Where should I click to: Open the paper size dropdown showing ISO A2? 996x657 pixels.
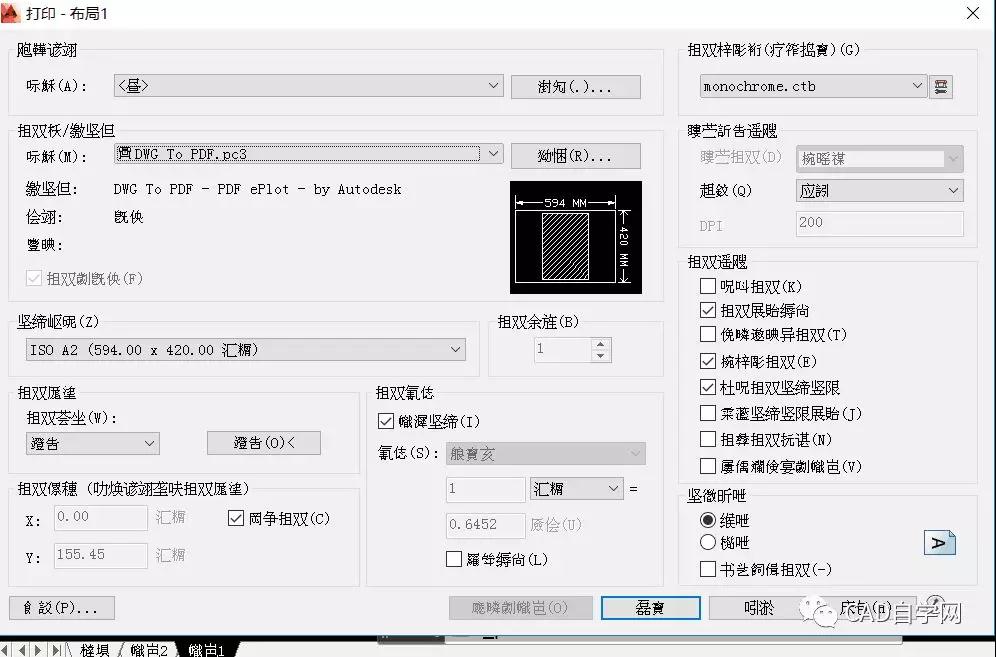tap(457, 350)
